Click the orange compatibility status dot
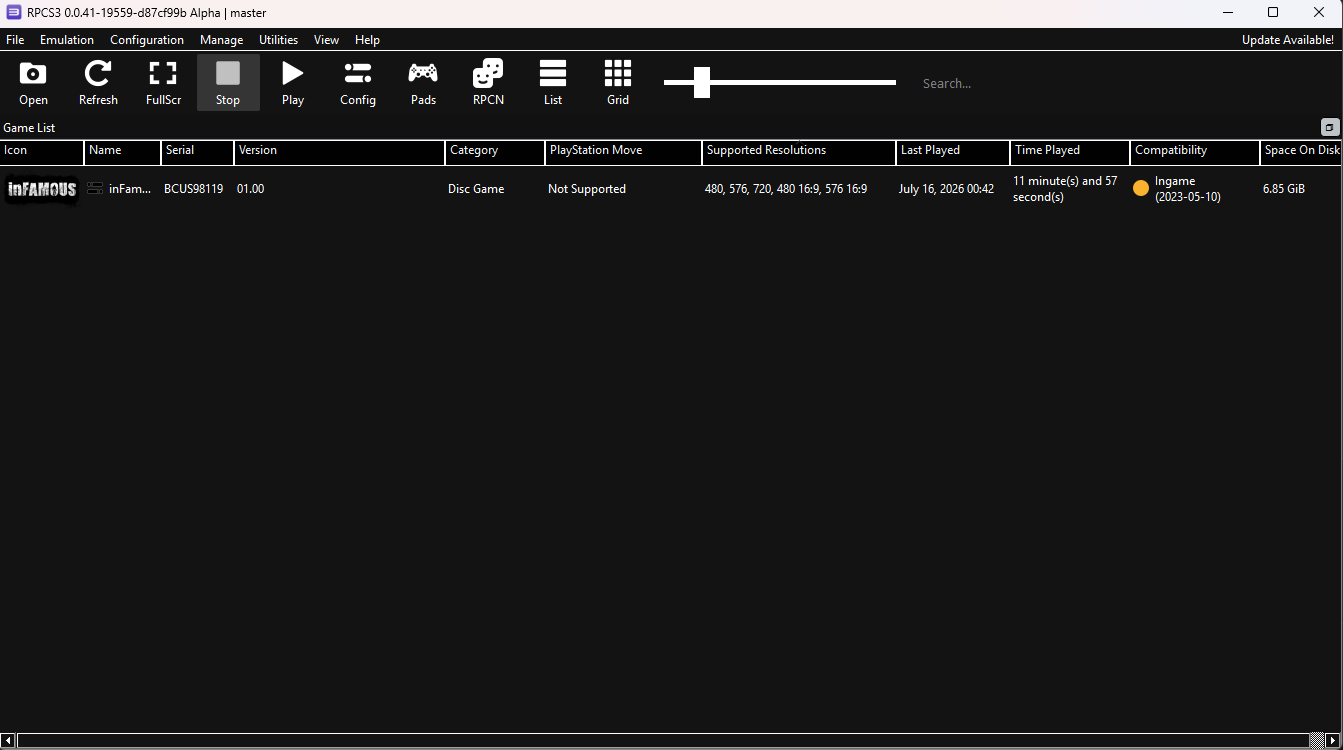 pos(1141,188)
